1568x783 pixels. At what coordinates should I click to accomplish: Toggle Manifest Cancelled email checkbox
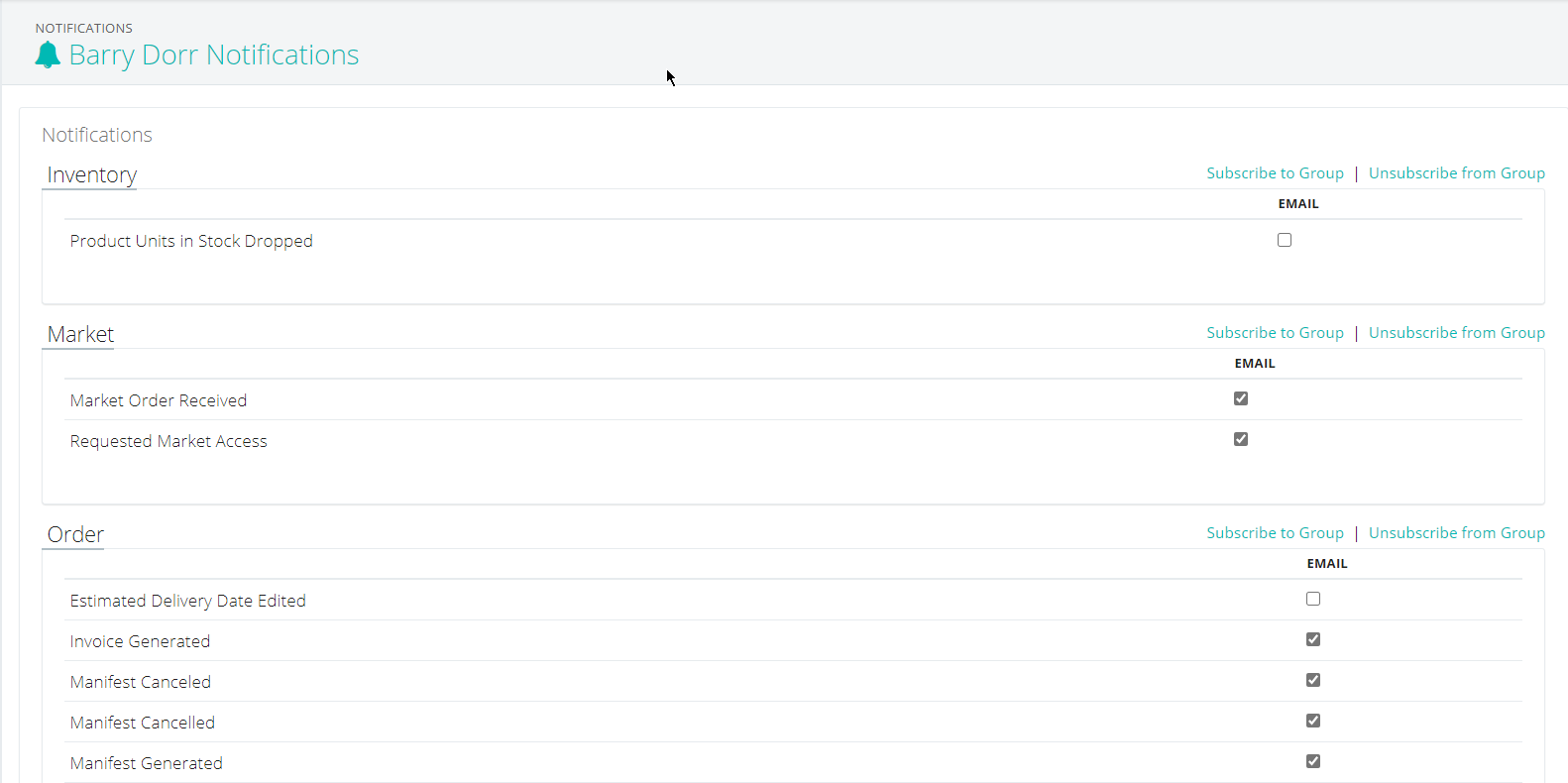pyautogui.click(x=1313, y=721)
